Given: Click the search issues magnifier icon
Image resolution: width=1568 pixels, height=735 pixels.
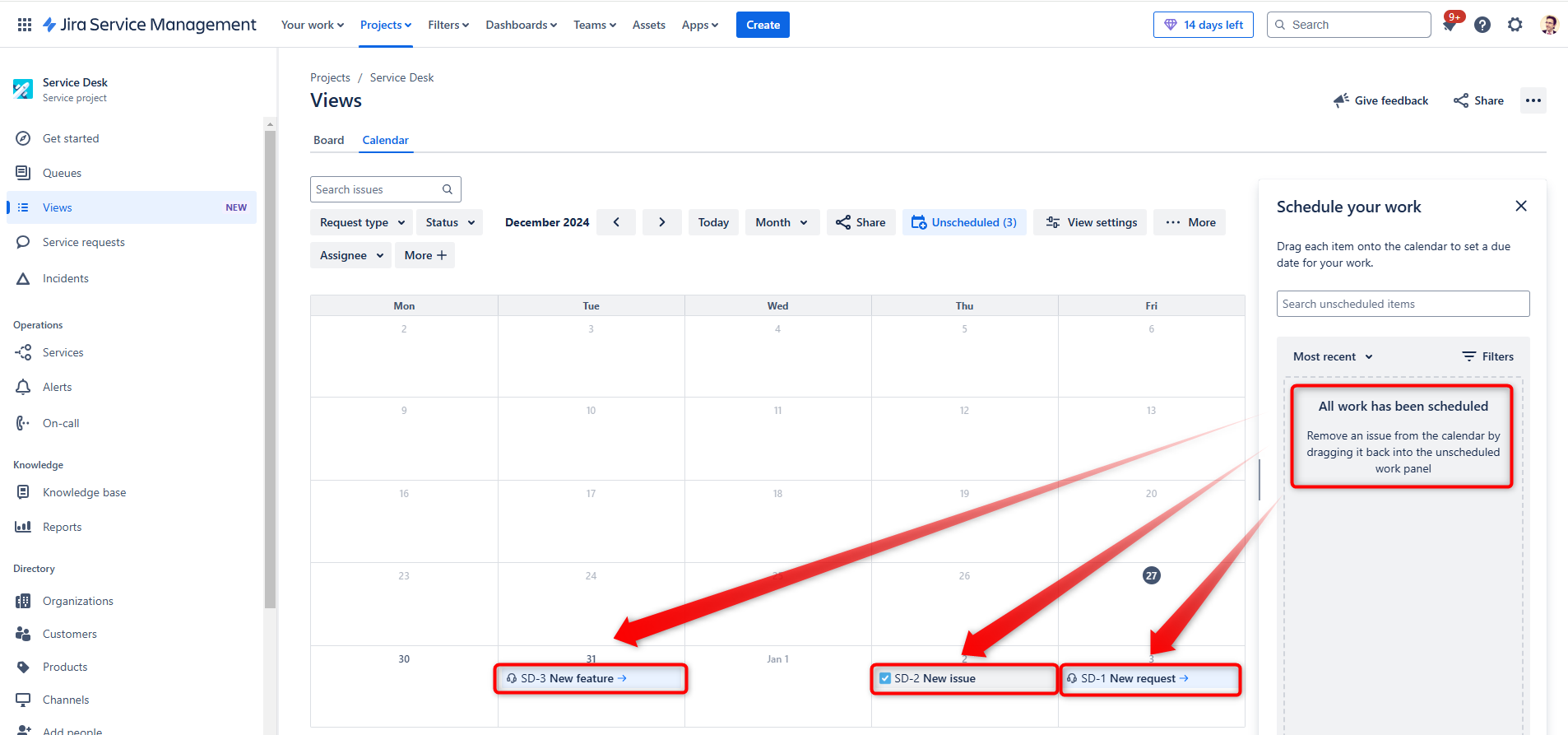Looking at the screenshot, I should pos(448,189).
